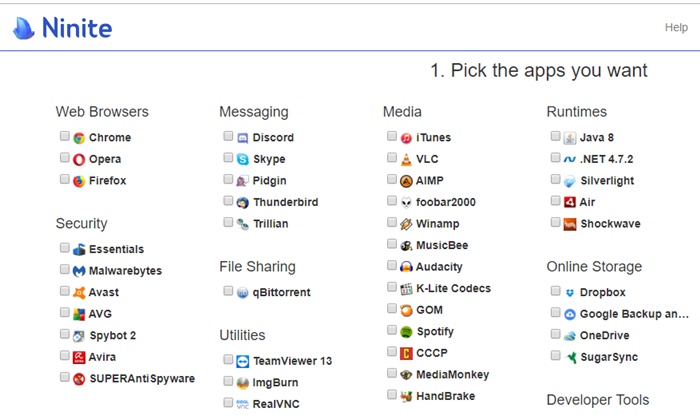Click the File Sharing heading
700x415 pixels.
click(257, 266)
